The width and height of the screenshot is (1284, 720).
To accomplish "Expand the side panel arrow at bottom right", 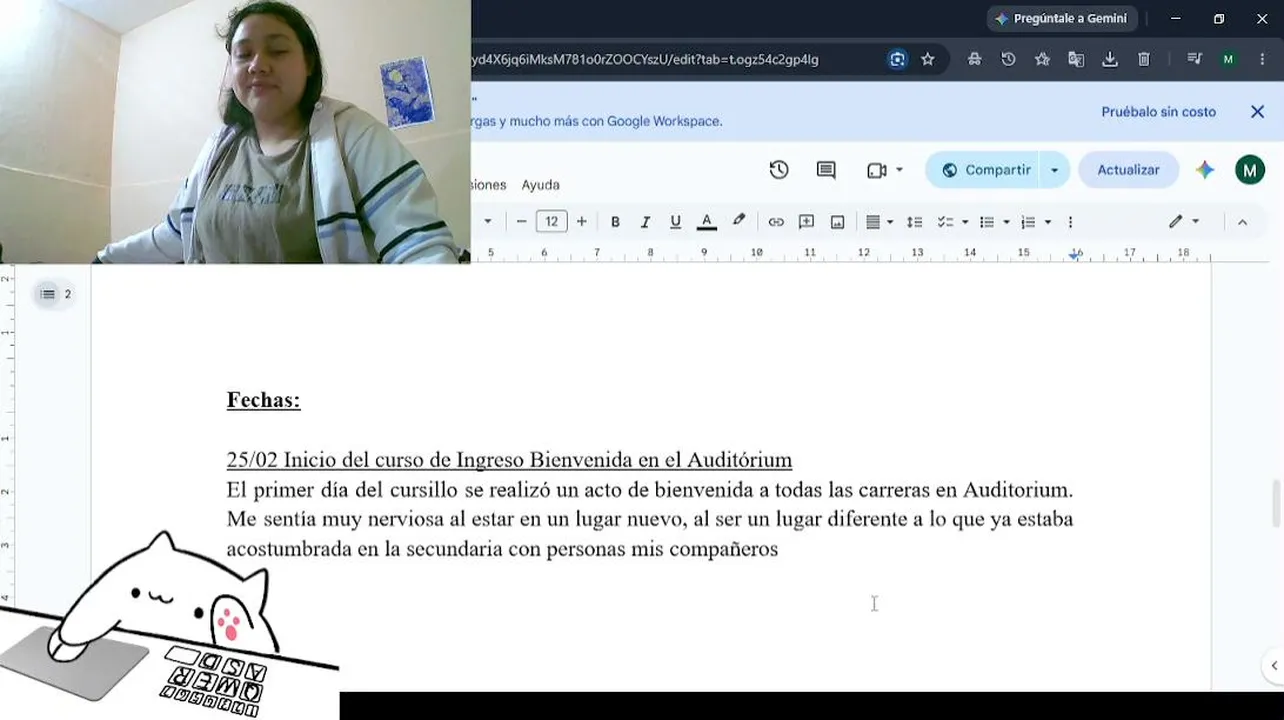I will pyautogui.click(x=1274, y=665).
